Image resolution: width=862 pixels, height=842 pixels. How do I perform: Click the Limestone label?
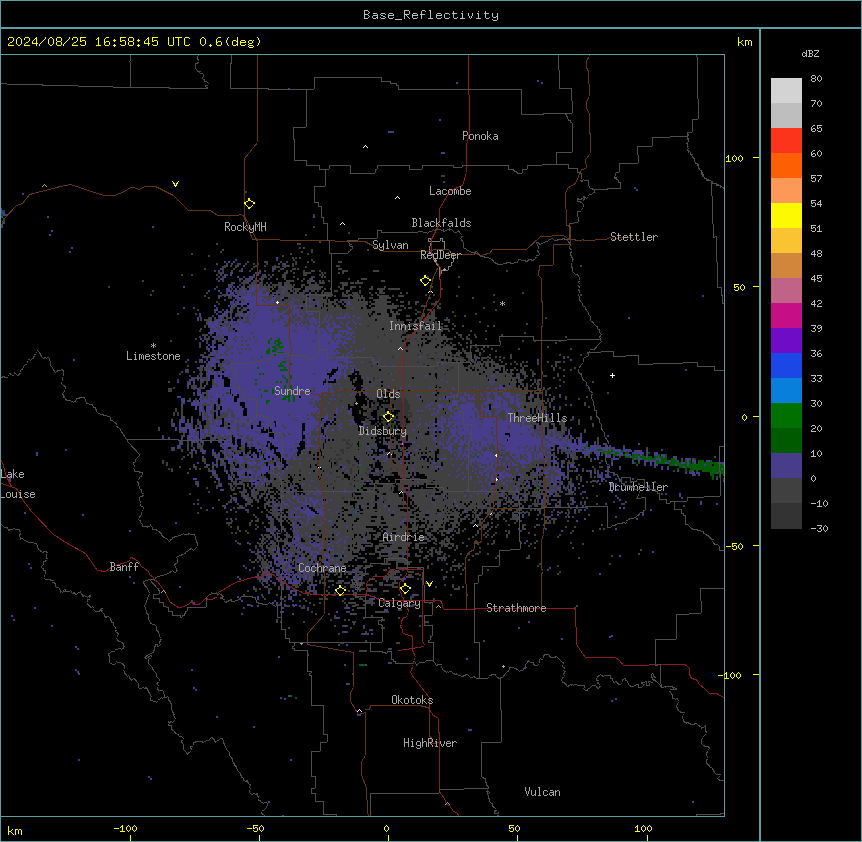coord(153,356)
